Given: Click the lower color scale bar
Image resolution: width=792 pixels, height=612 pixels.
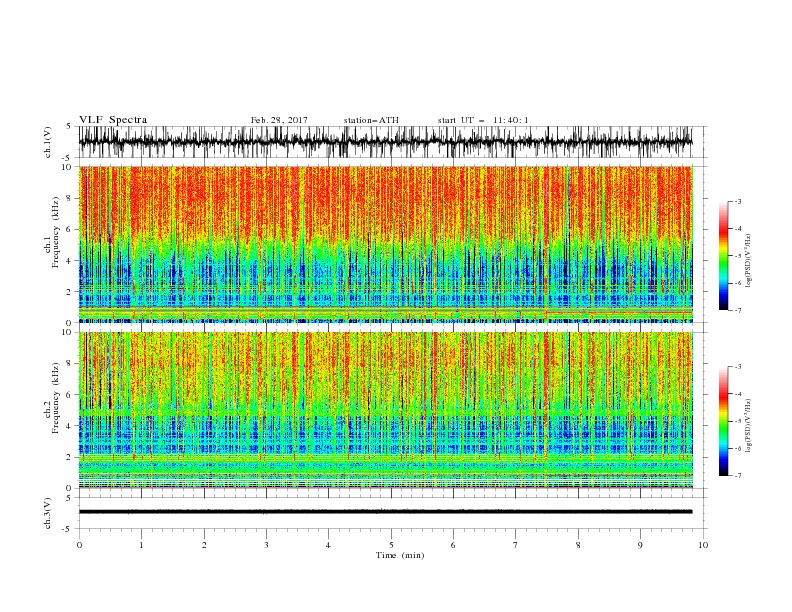Looking at the screenshot, I should point(723,421).
